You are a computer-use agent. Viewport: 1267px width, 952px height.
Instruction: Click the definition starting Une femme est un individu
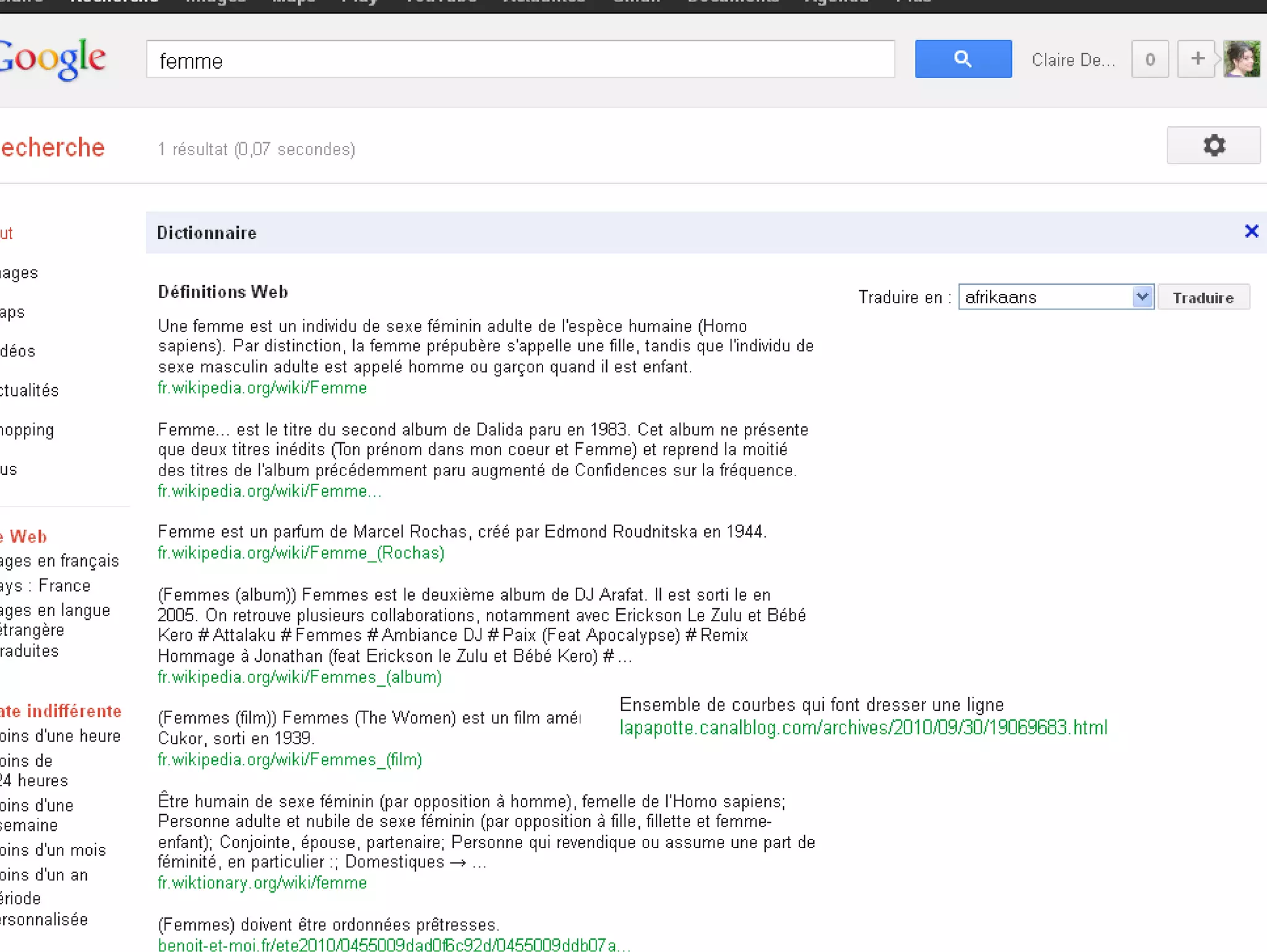pos(486,346)
